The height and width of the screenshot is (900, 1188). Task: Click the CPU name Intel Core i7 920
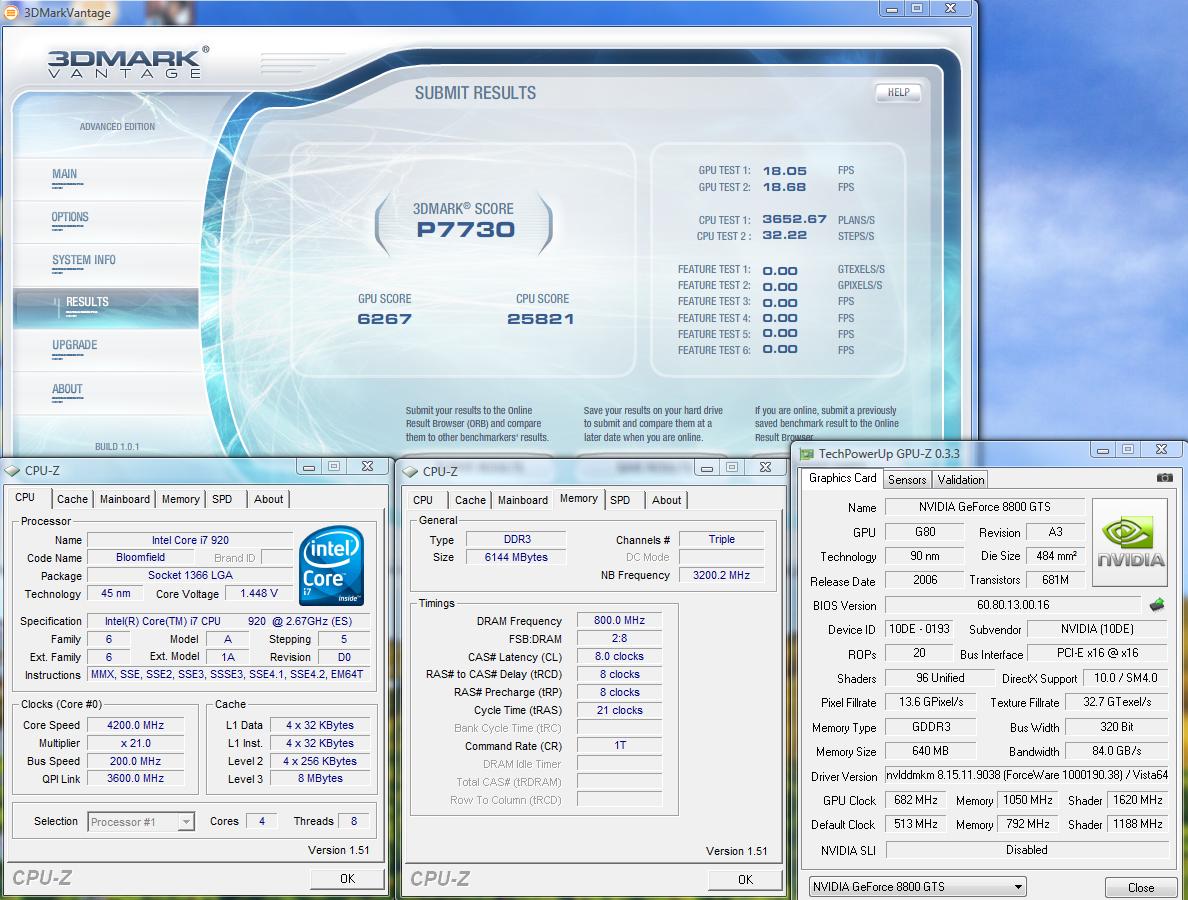(189, 540)
